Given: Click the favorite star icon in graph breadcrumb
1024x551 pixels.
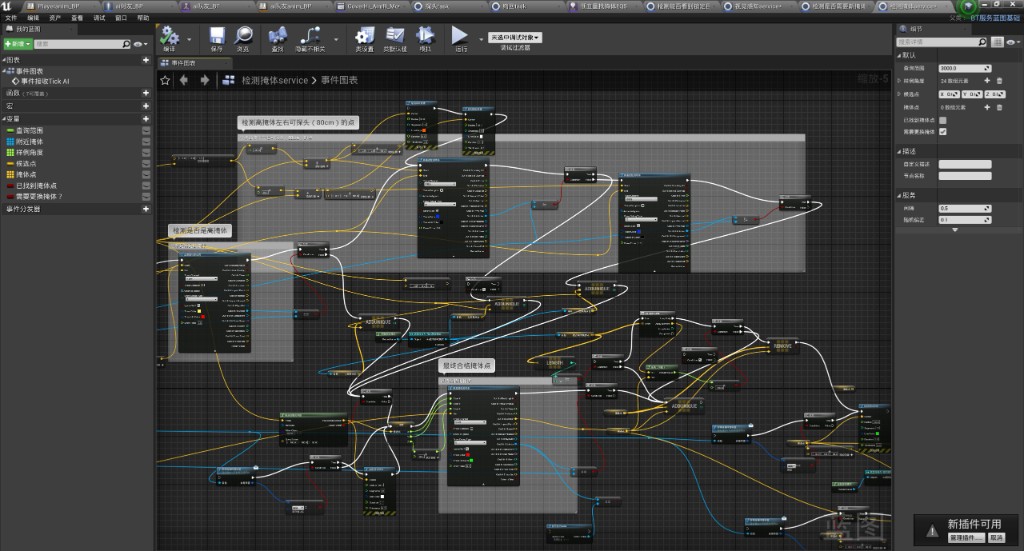Looking at the screenshot, I should click(165, 80).
